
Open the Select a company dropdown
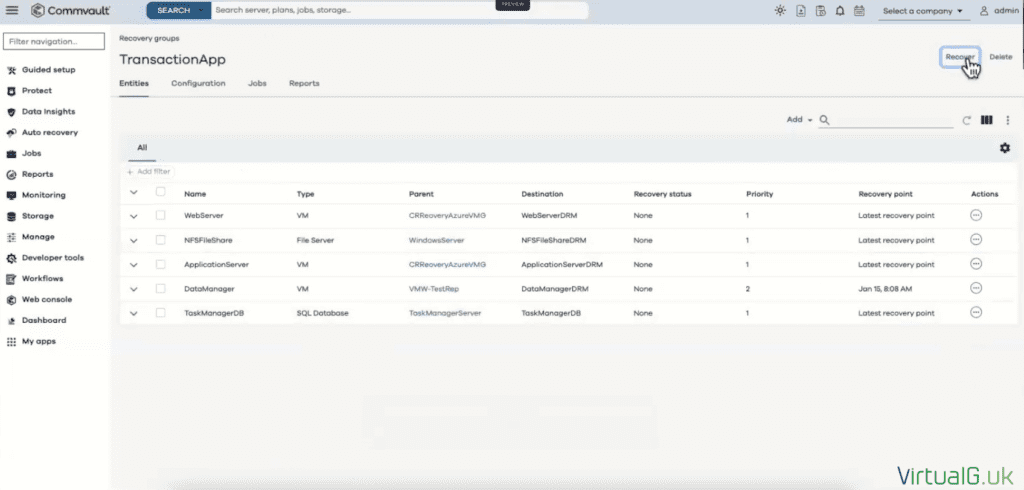coord(923,11)
